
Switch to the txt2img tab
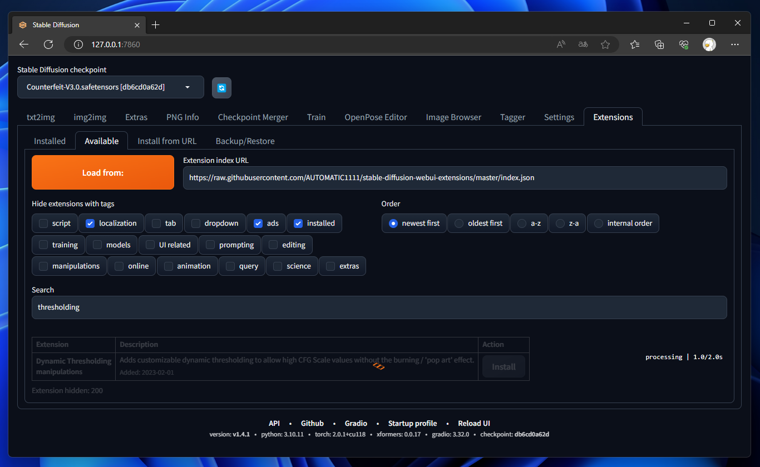coord(41,117)
